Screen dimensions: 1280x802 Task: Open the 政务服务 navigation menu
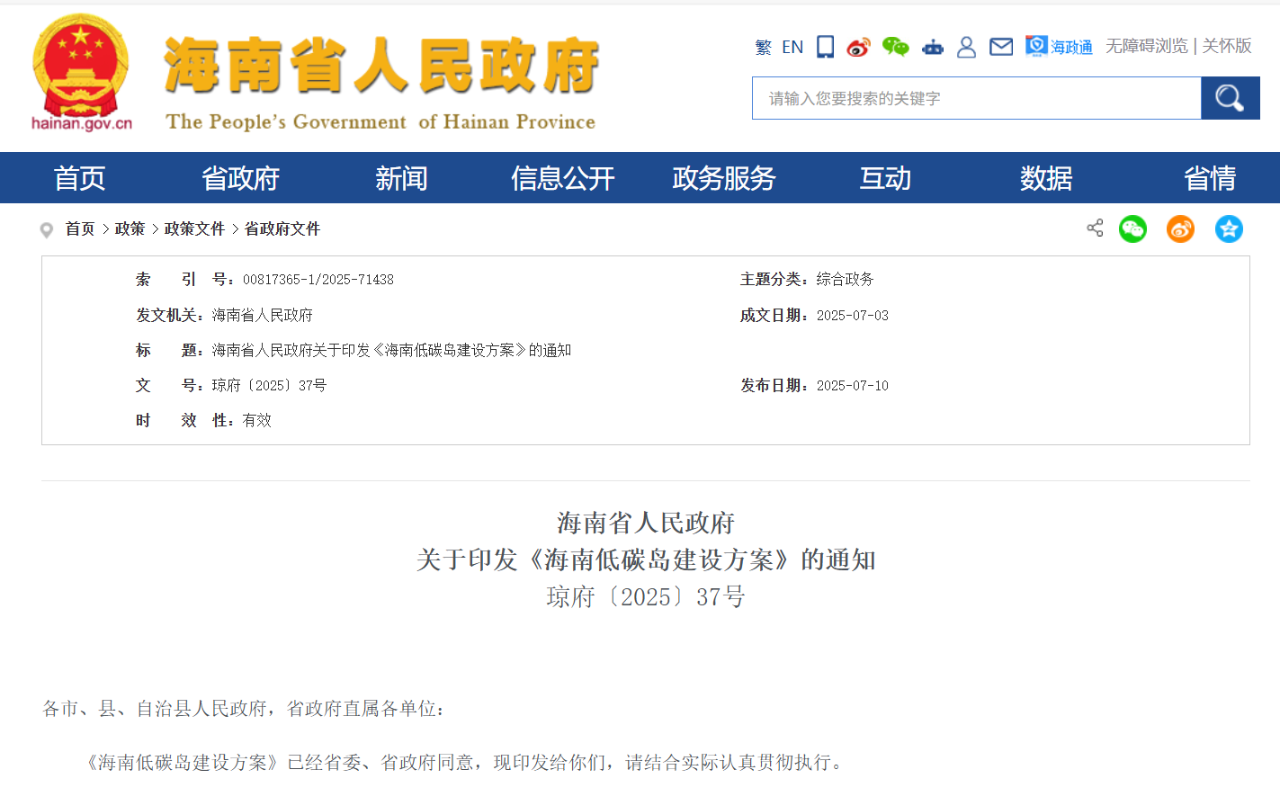coord(724,178)
